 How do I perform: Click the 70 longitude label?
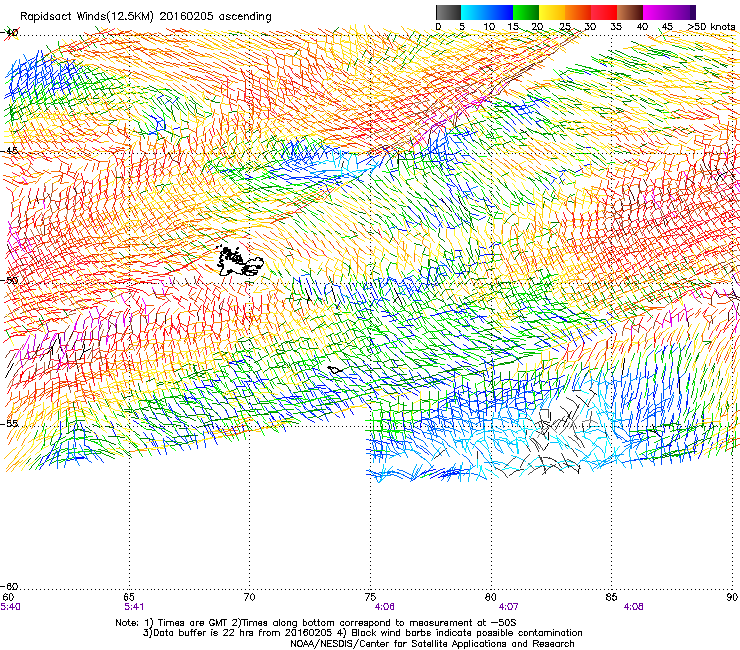[x=249, y=597]
